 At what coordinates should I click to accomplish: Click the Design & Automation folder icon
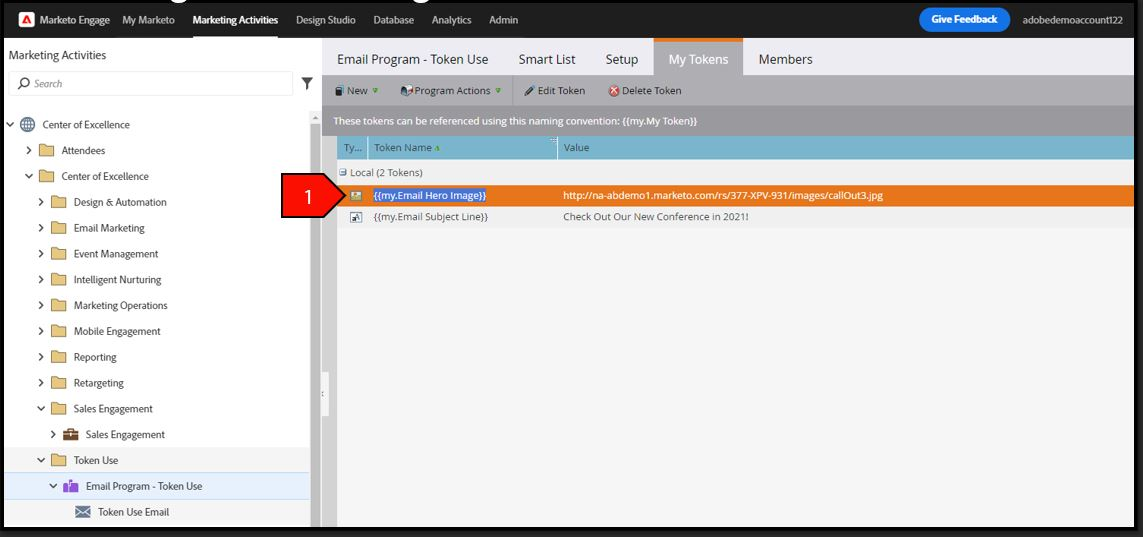(59, 203)
